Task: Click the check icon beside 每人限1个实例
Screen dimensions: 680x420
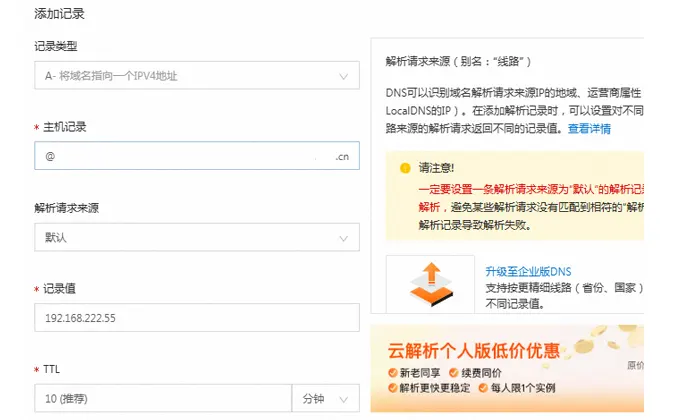Action: point(483,388)
